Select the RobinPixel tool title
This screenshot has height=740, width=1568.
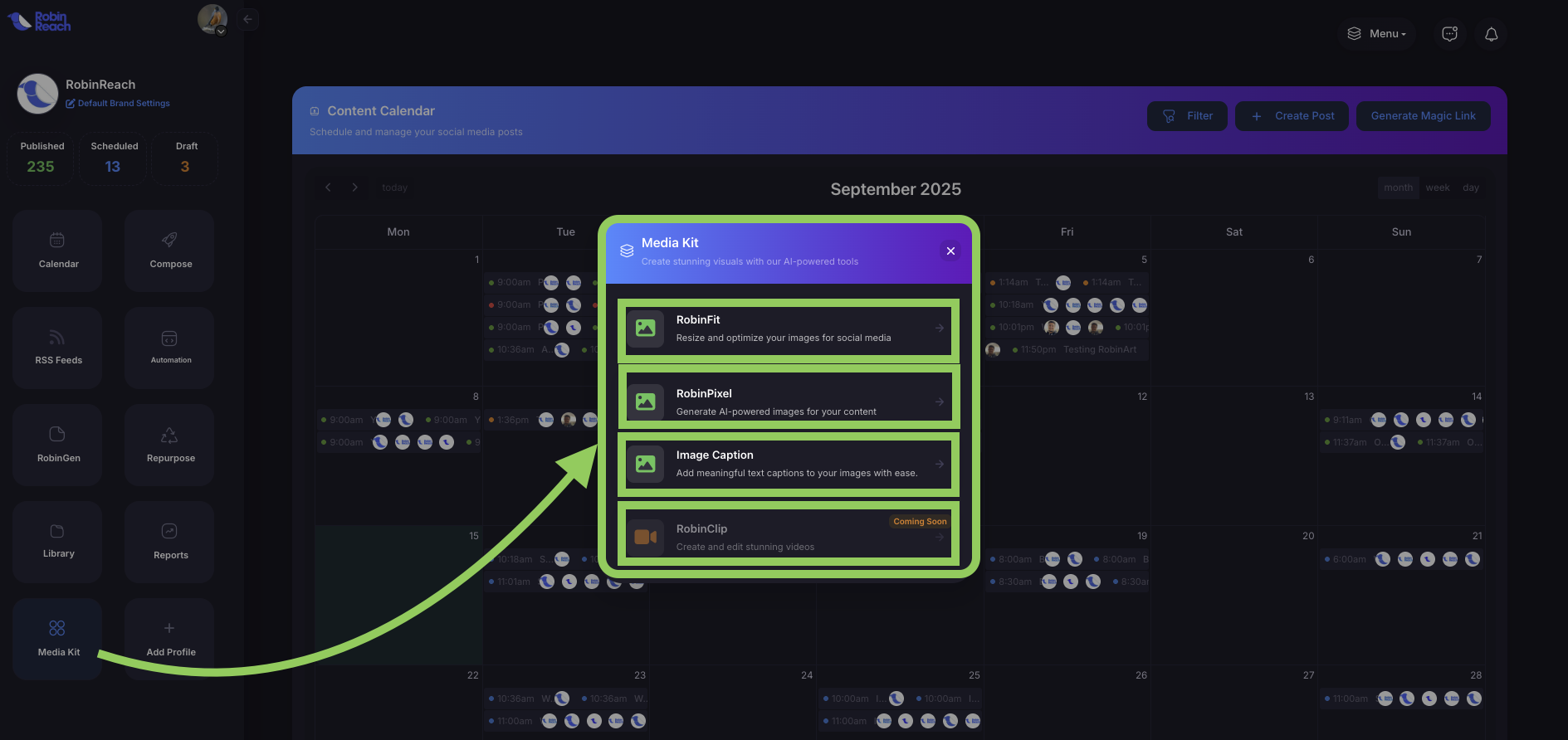704,393
